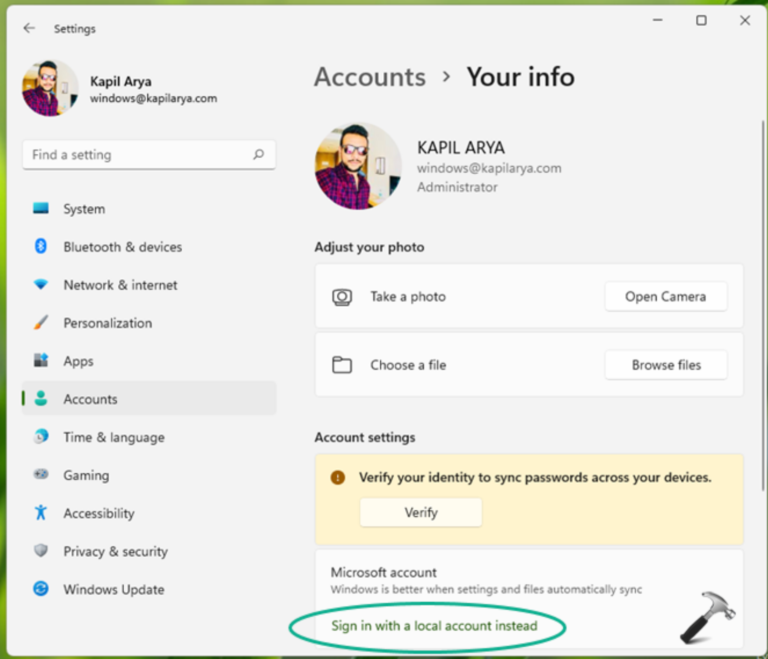Image resolution: width=768 pixels, height=659 pixels.
Task: Minimize the Settings window
Action: click(x=658, y=20)
